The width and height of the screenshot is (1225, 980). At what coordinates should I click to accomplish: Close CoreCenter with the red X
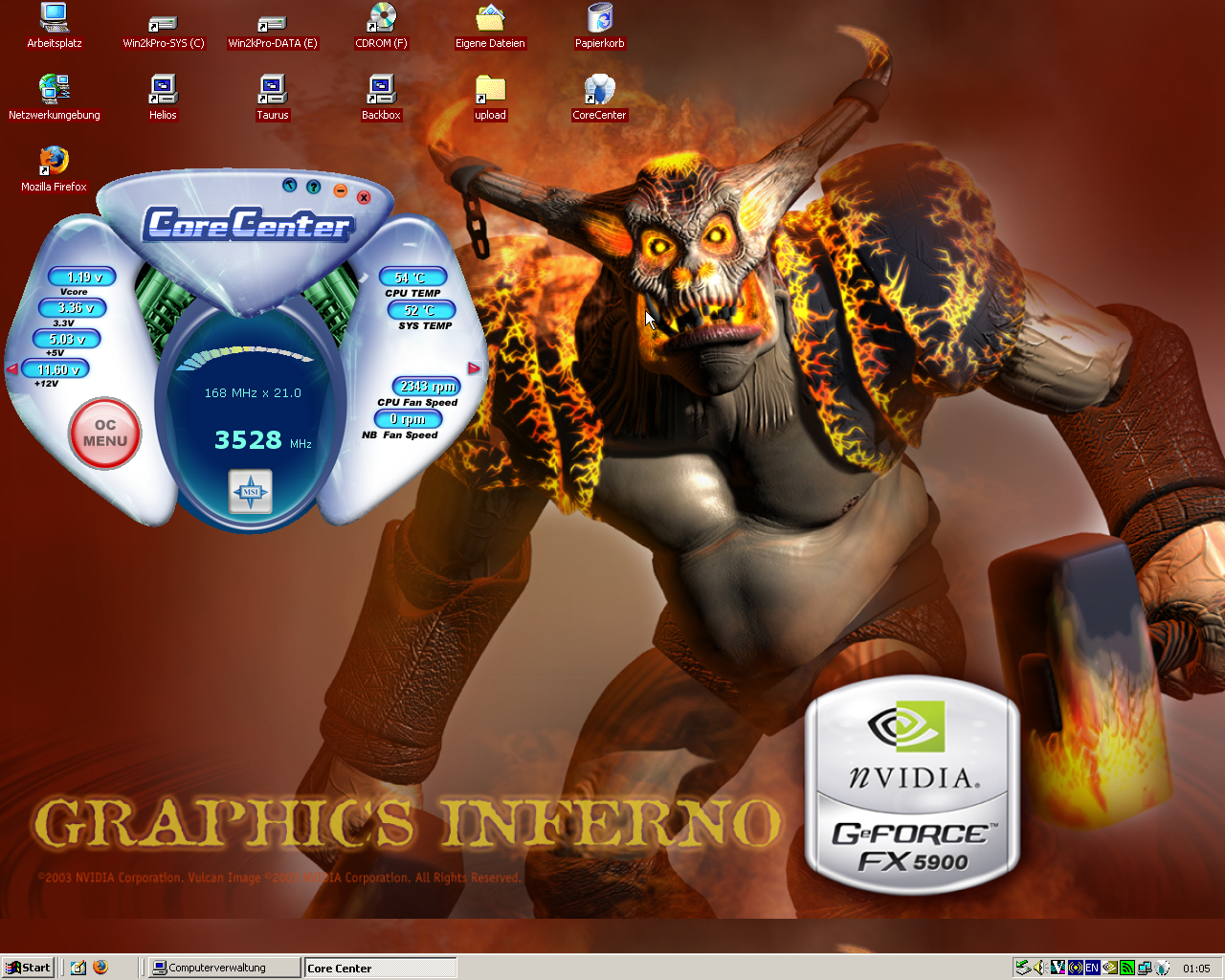[x=364, y=197]
